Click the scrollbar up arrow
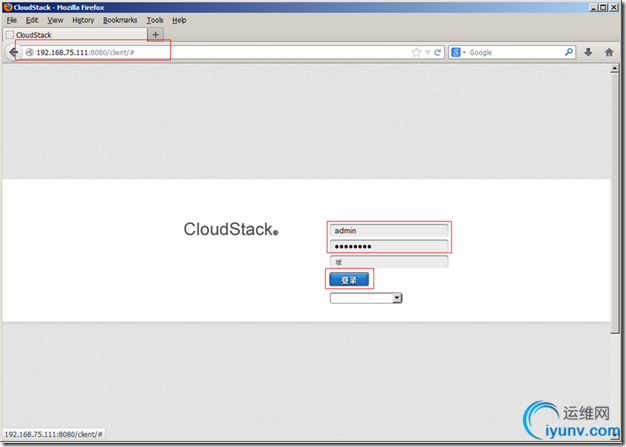Screen dimensions: 626x447 [x=615, y=69]
